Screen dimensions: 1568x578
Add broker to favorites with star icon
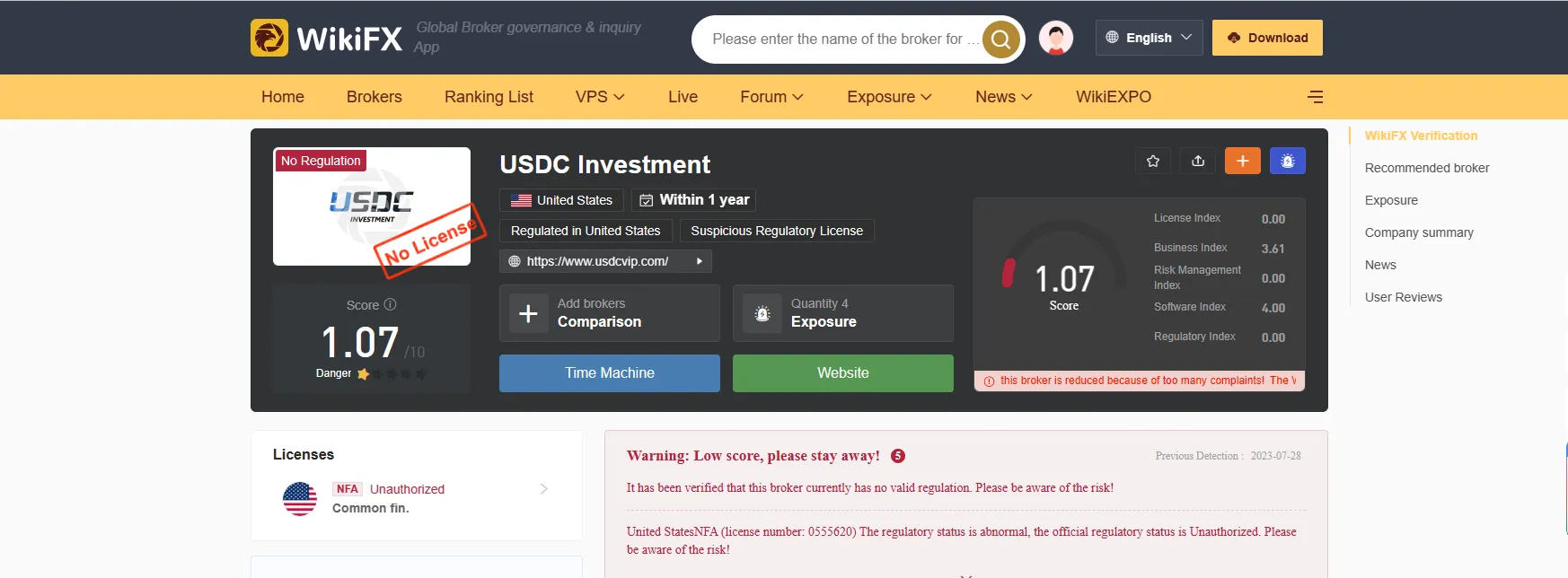1153,161
